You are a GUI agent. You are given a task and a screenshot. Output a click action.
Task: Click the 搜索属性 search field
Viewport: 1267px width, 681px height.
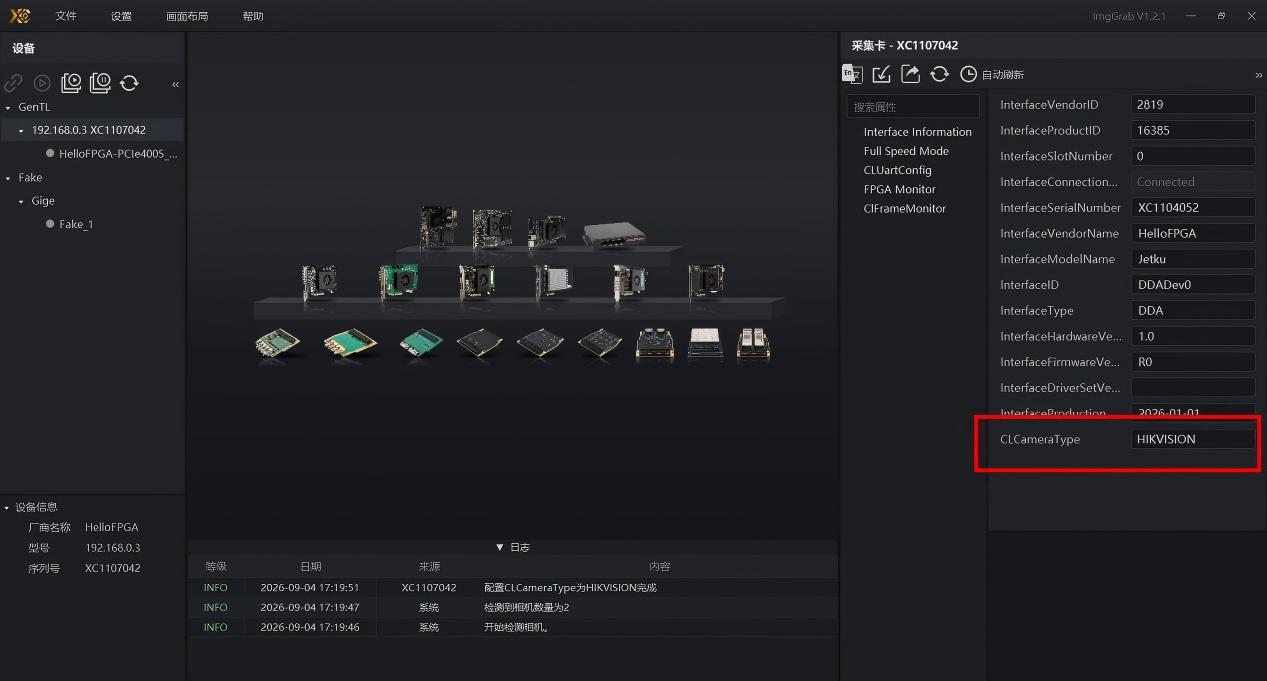coord(913,106)
